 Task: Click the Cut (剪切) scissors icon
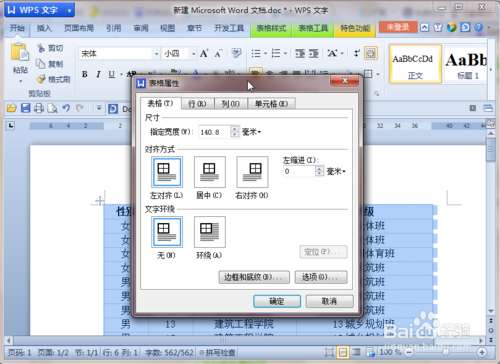point(41,48)
